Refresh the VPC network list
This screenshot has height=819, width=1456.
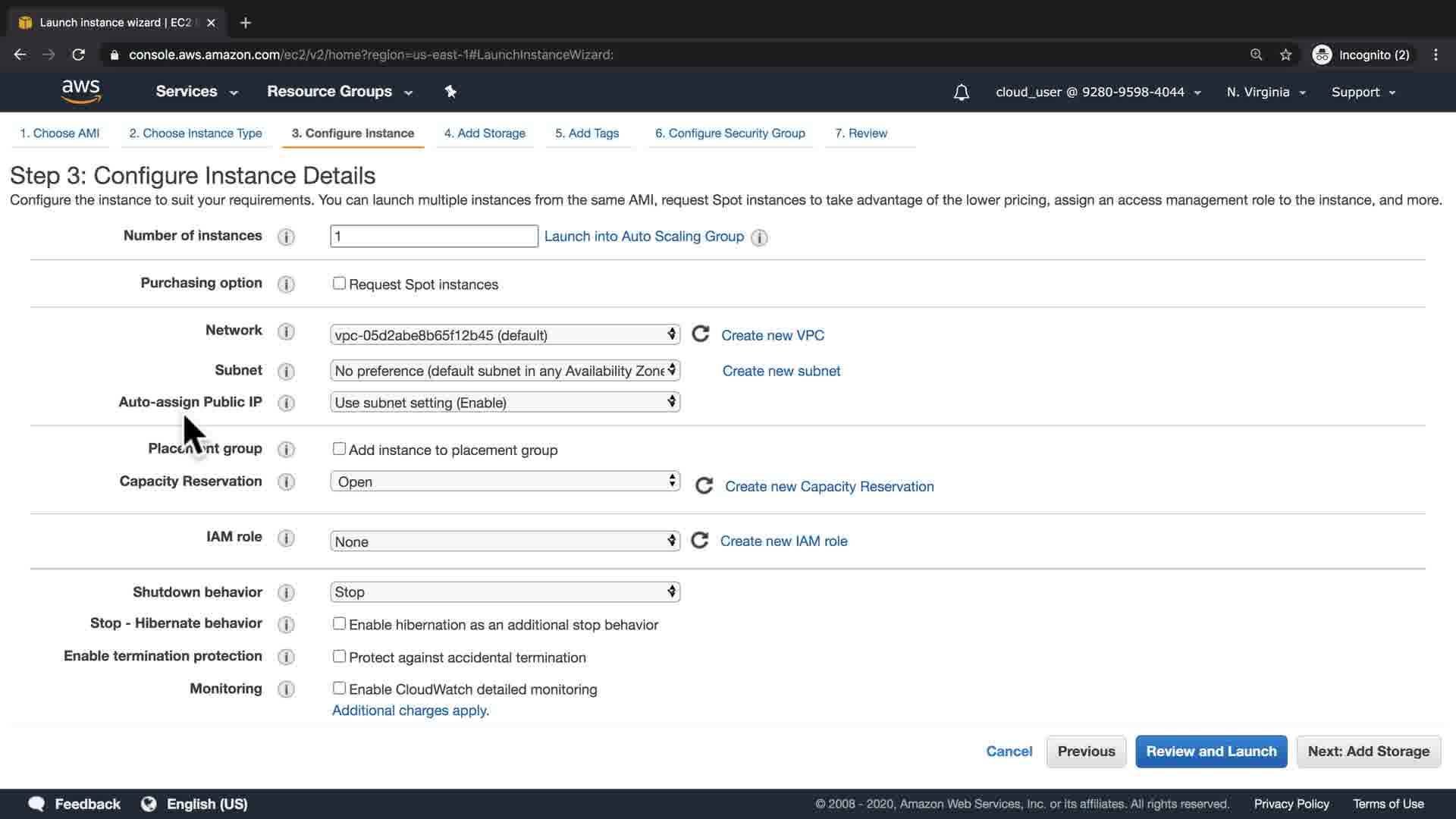(701, 334)
